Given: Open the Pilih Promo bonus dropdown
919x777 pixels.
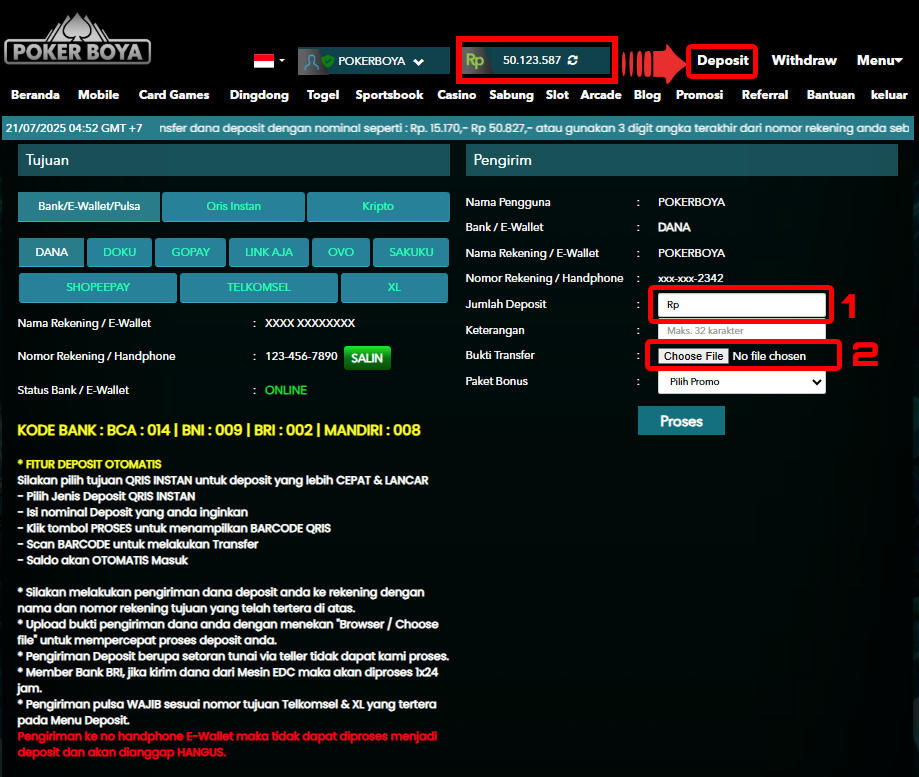Looking at the screenshot, I should (x=741, y=381).
